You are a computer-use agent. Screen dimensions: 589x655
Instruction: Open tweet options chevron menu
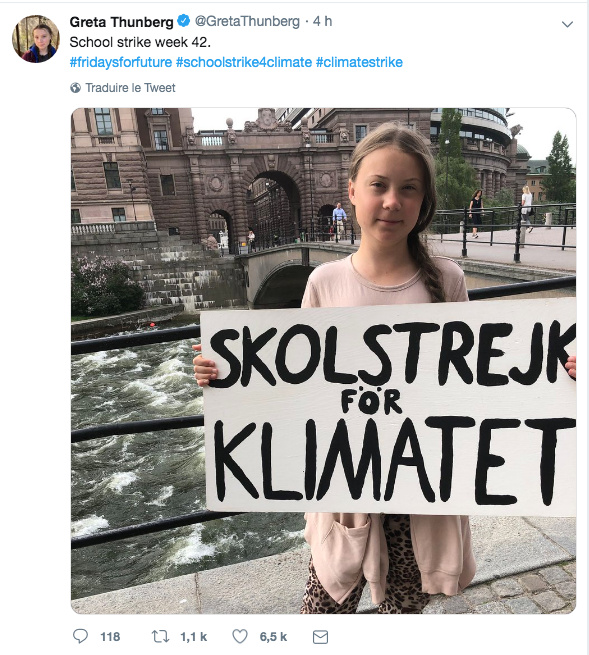[x=567, y=24]
